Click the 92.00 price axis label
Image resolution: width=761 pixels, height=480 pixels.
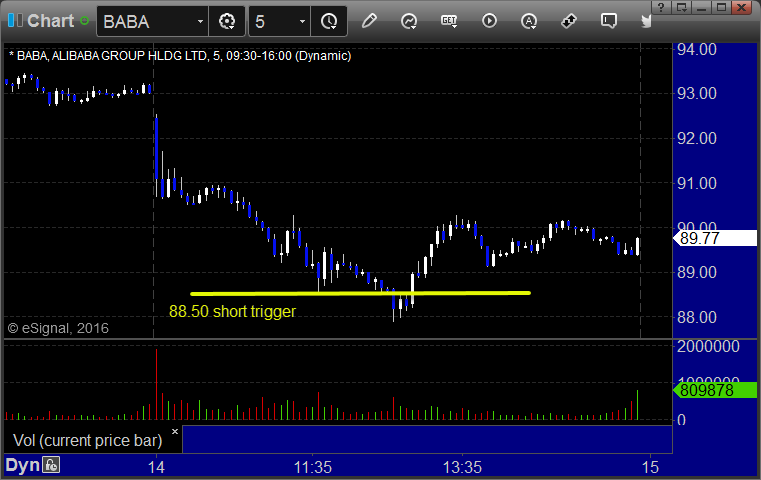pyautogui.click(x=696, y=138)
